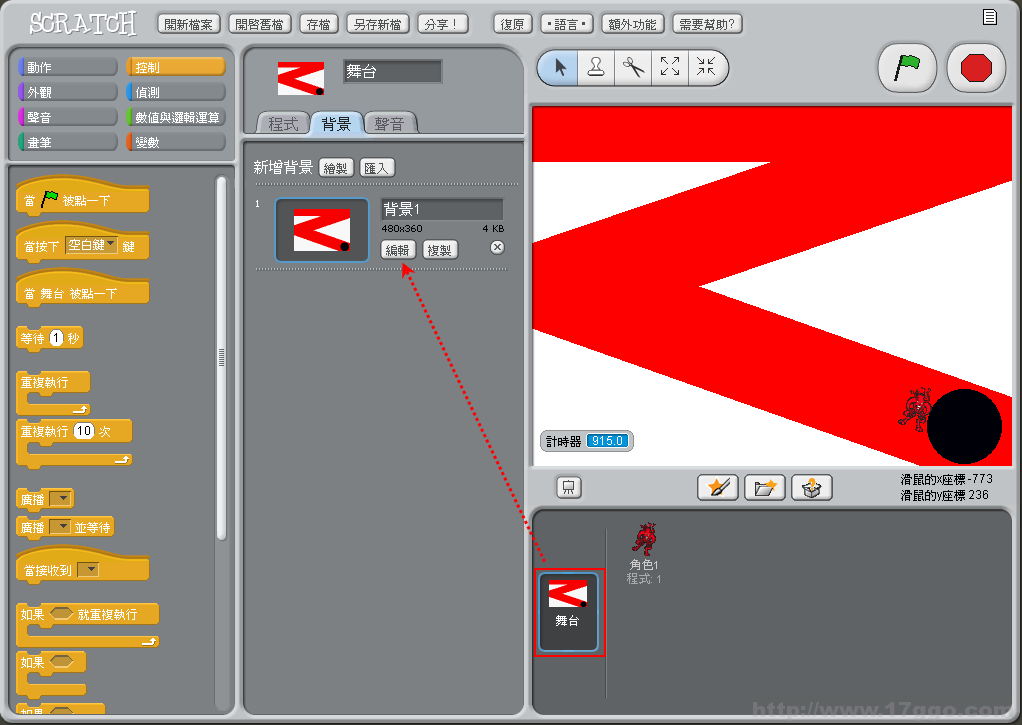Get a surprise sprite icon
1022x725 pixels.
[x=812, y=488]
